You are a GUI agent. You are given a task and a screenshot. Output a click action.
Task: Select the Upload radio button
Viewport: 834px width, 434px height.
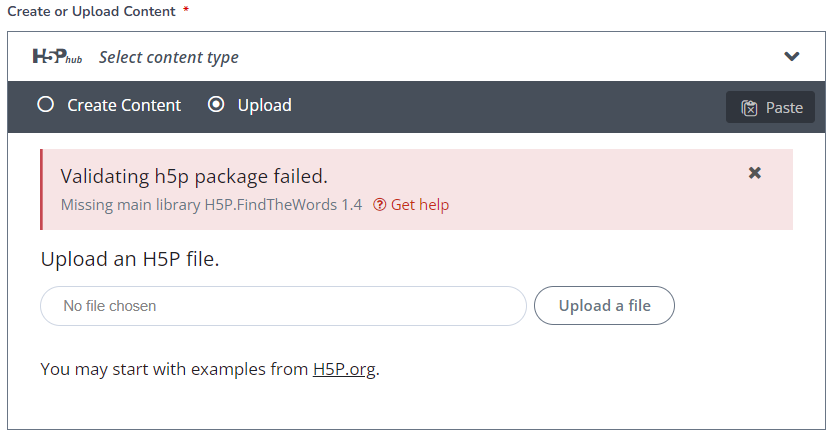216,104
